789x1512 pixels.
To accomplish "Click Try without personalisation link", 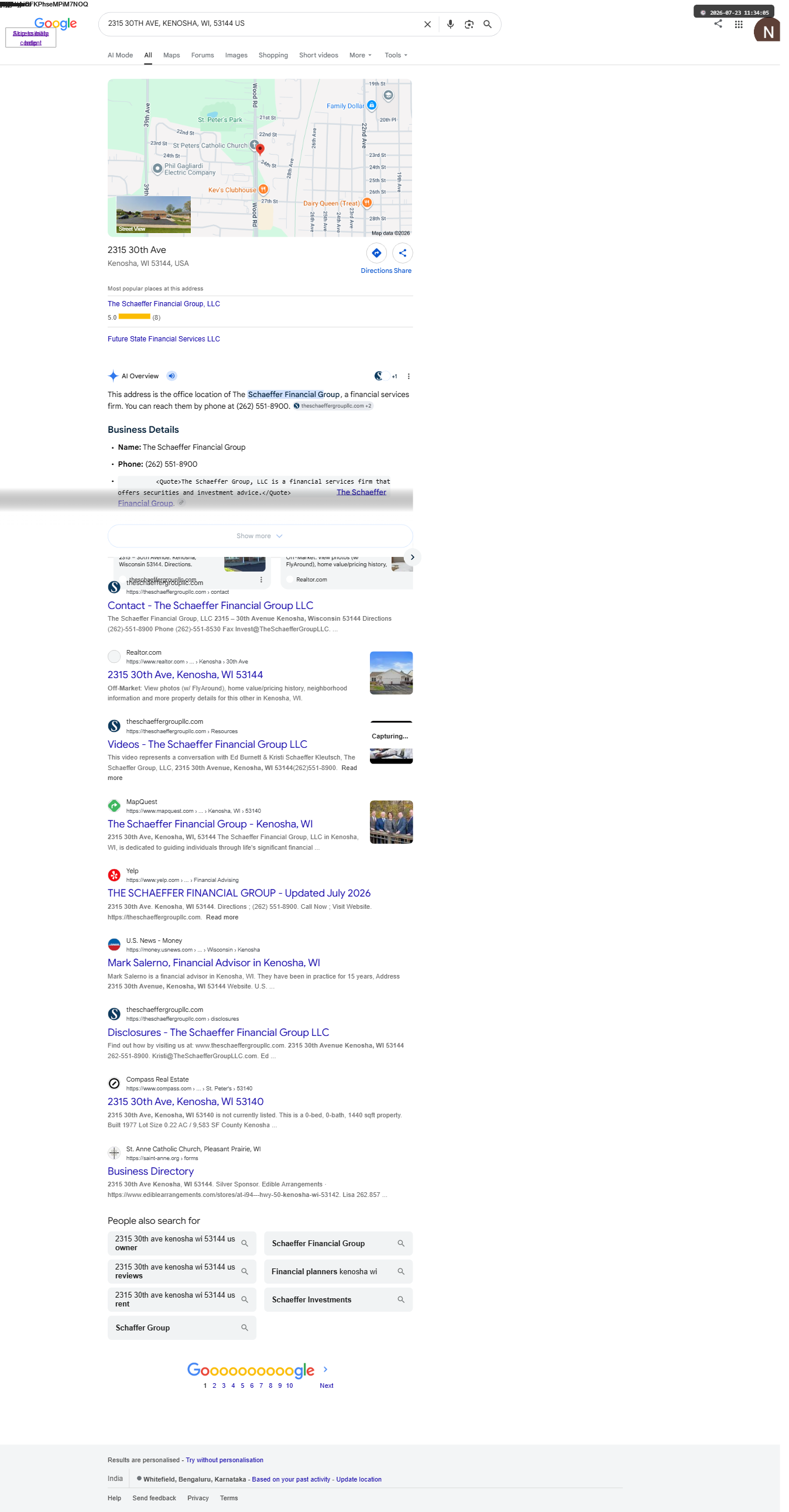I will pyautogui.click(x=225, y=1460).
